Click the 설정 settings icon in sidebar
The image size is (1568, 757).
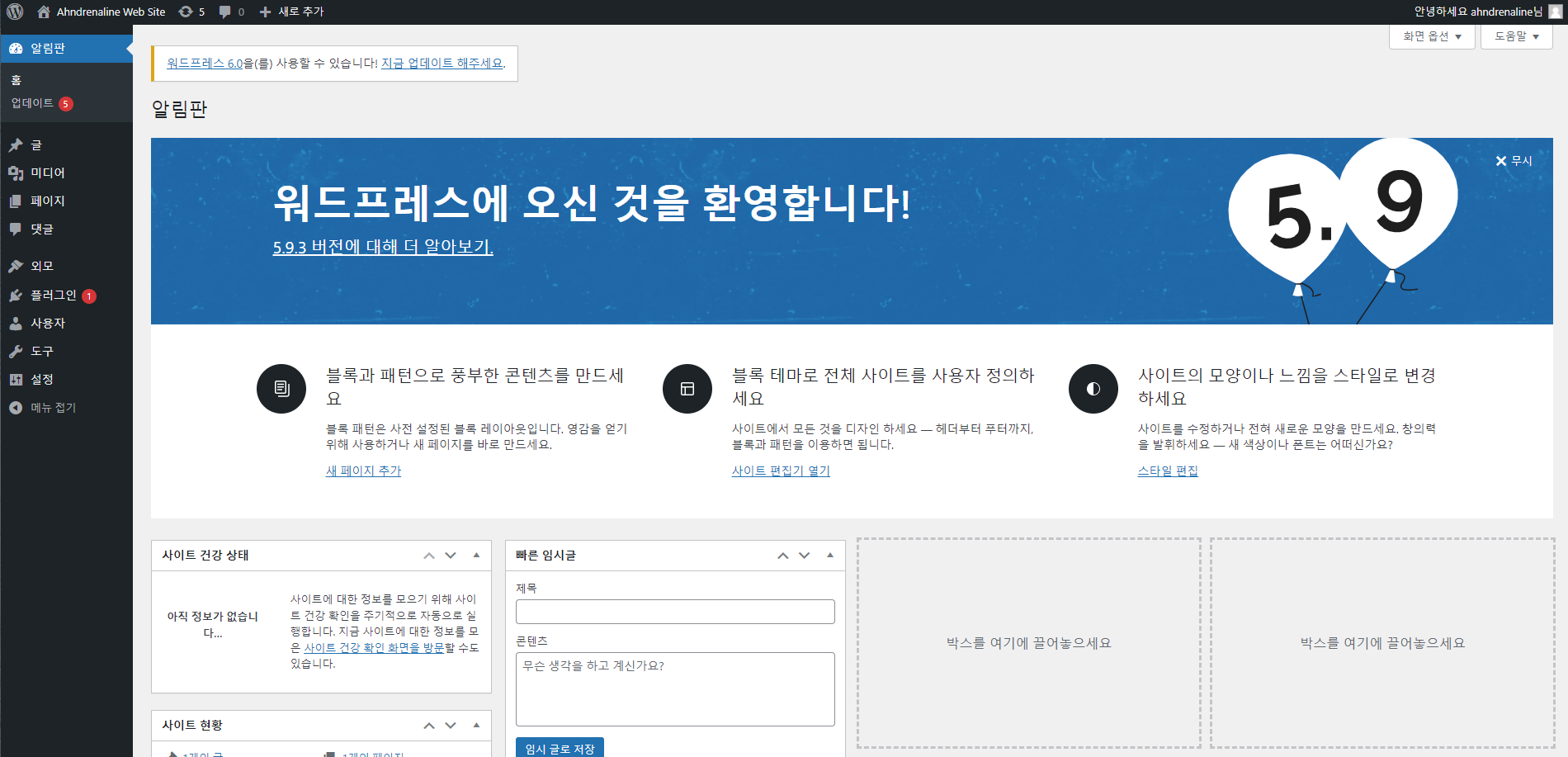[16, 380]
